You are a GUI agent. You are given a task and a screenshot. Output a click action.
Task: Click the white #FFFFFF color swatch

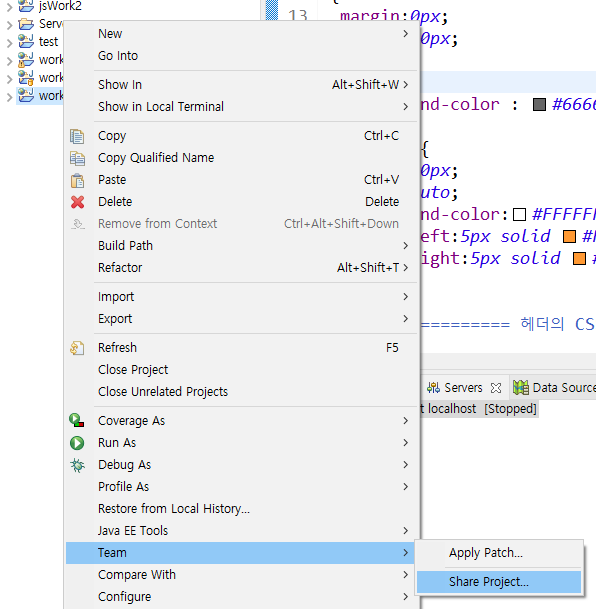coord(520,214)
